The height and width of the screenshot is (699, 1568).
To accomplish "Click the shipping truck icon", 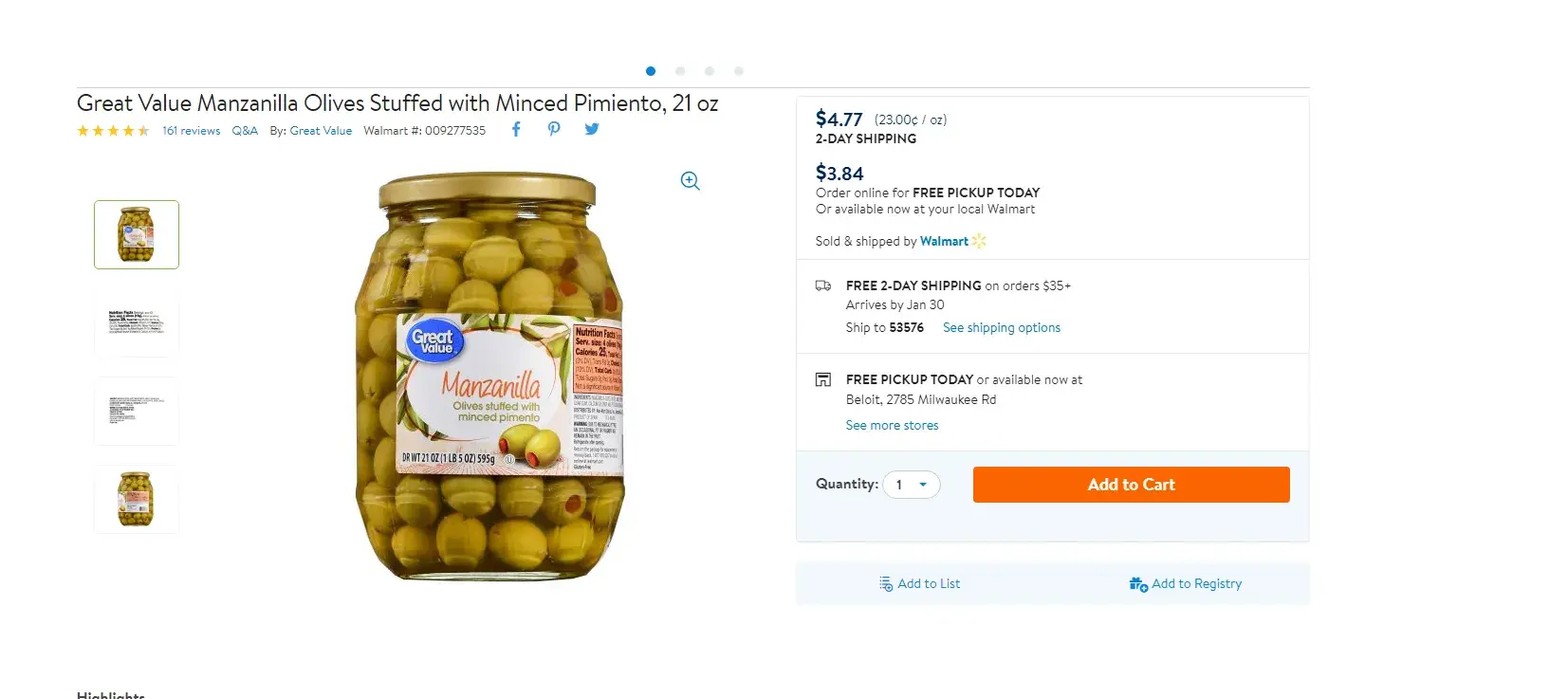I will 823,285.
